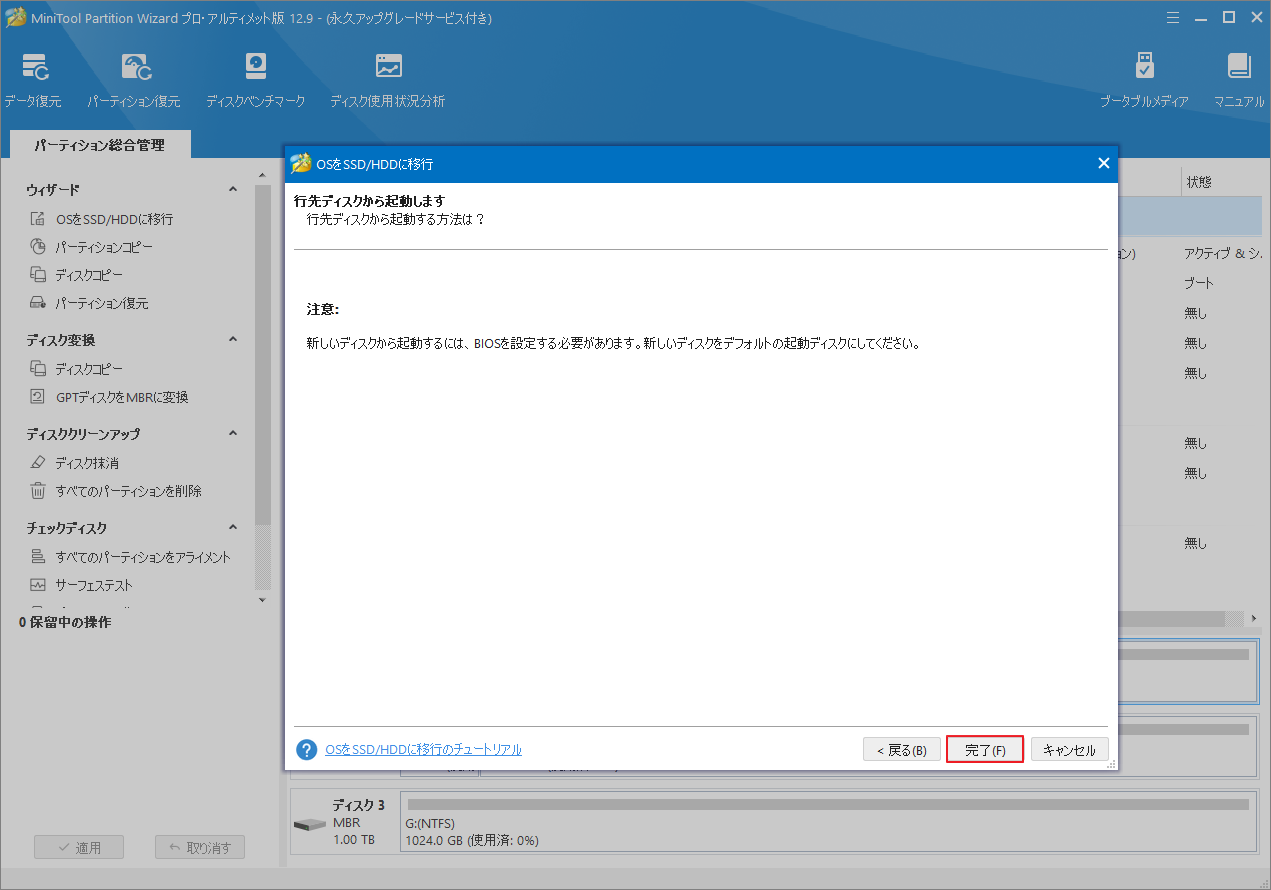Open the データ復元 data recovery tool
Viewport: 1271px width, 890px height.
pos(33,80)
